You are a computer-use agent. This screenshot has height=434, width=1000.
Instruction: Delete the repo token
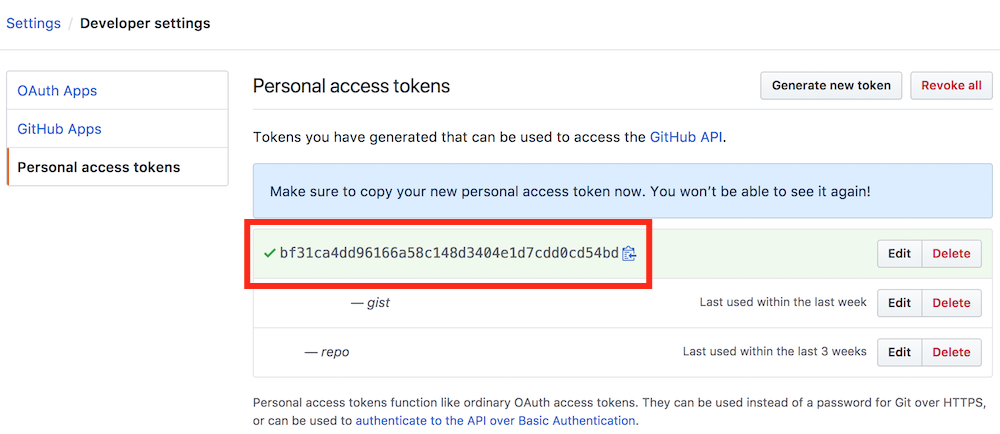pos(951,352)
